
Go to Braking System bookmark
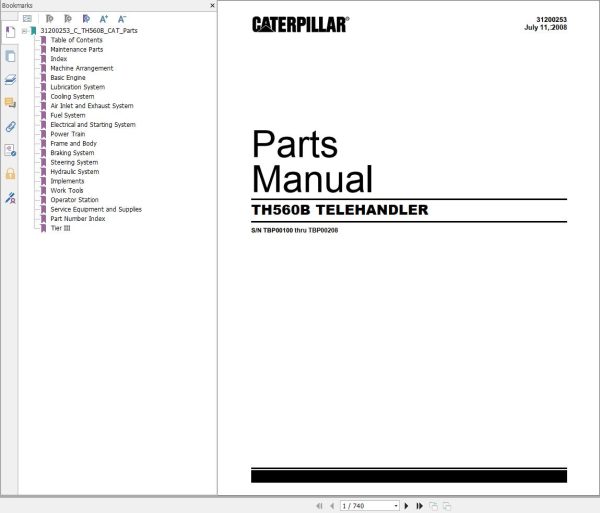[72, 153]
